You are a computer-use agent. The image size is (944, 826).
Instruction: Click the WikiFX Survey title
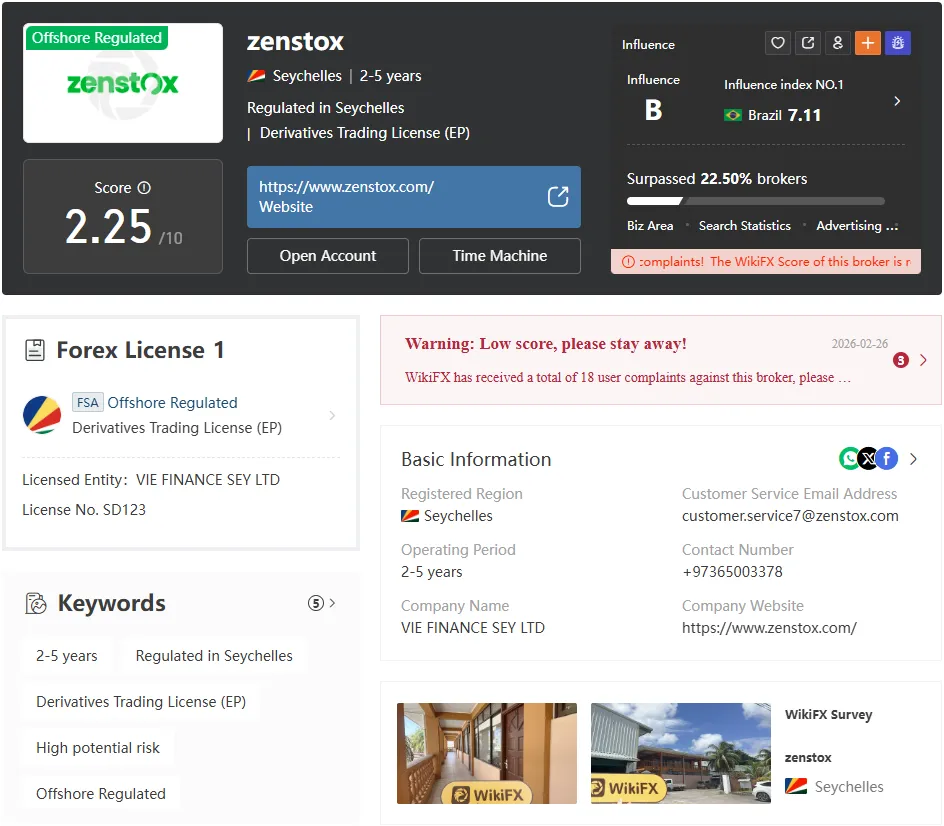click(x=828, y=715)
